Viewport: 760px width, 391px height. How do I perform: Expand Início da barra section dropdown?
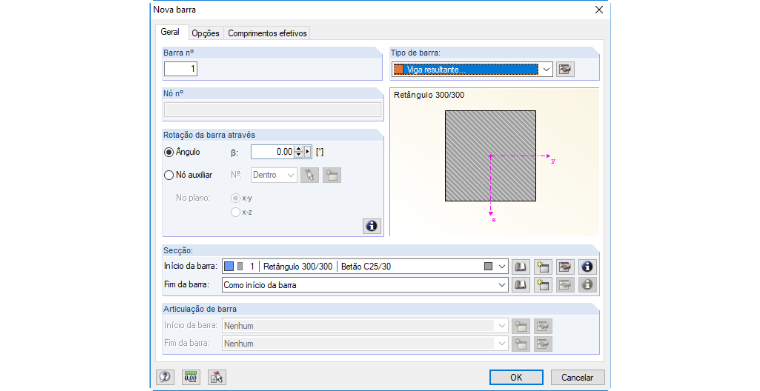coord(502,266)
